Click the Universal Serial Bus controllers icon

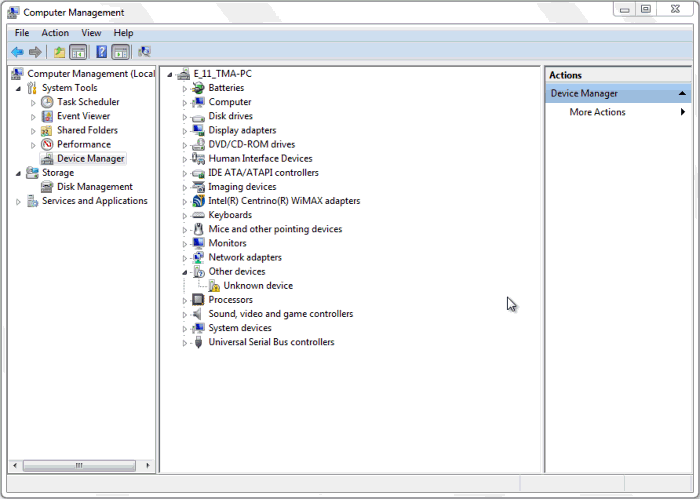(198, 342)
